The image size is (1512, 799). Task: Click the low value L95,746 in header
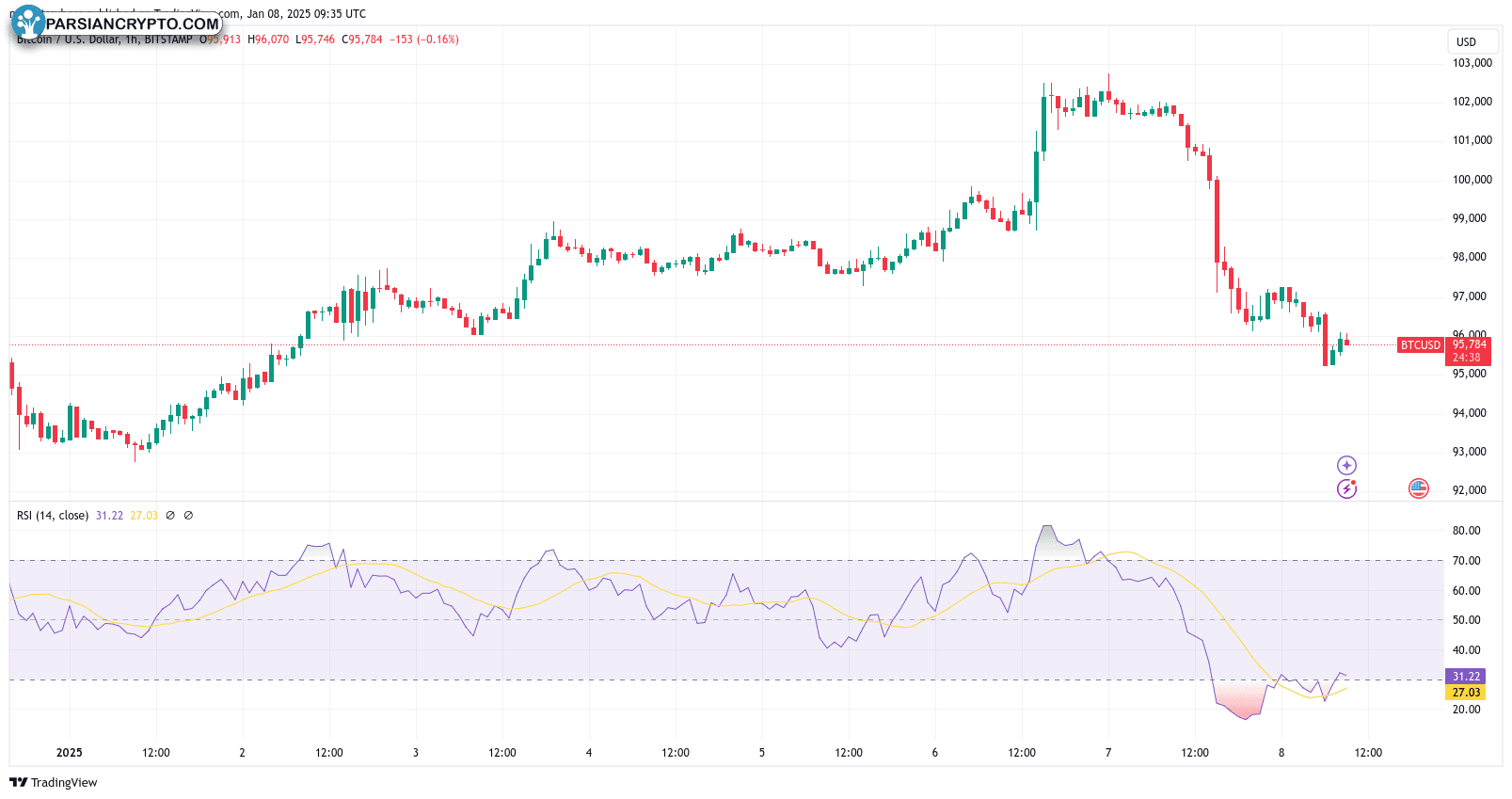click(x=315, y=40)
